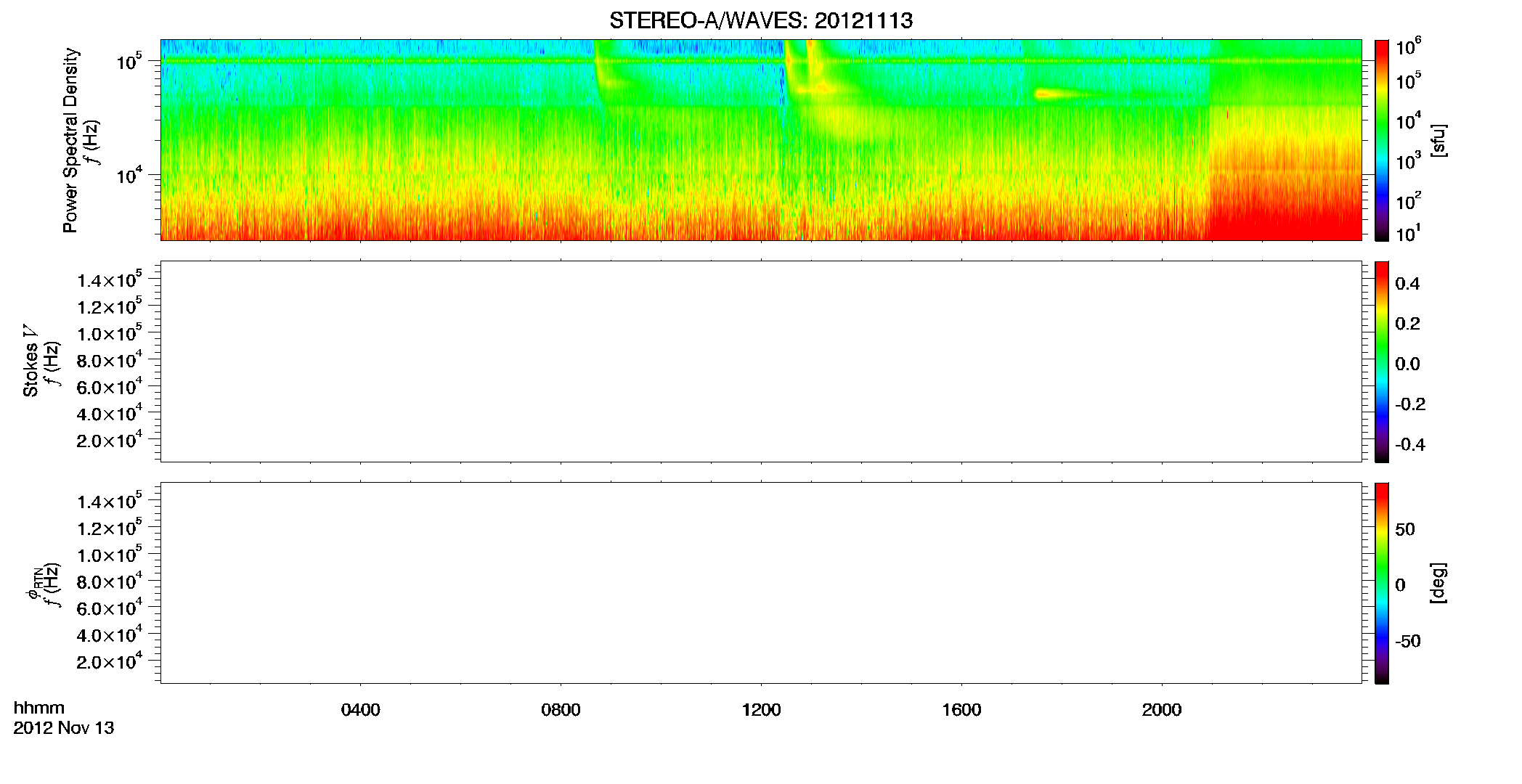Click the Power Spectral Density axis label
Screen dimensions: 1522x784
(x=70, y=140)
